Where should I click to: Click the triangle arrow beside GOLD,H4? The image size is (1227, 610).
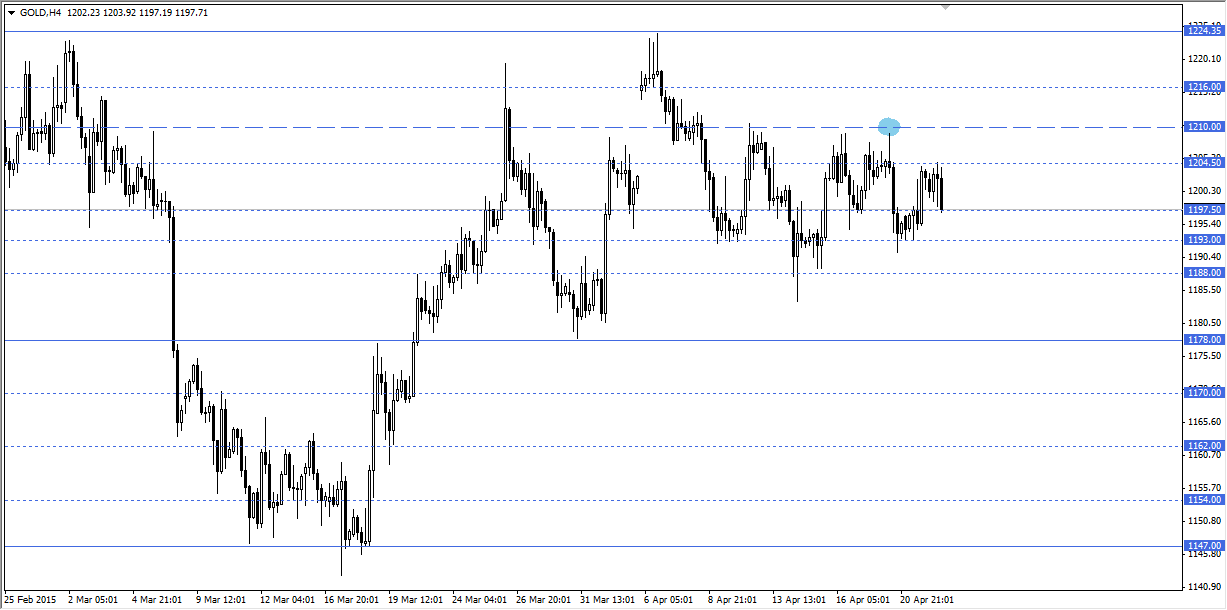pos(11,13)
